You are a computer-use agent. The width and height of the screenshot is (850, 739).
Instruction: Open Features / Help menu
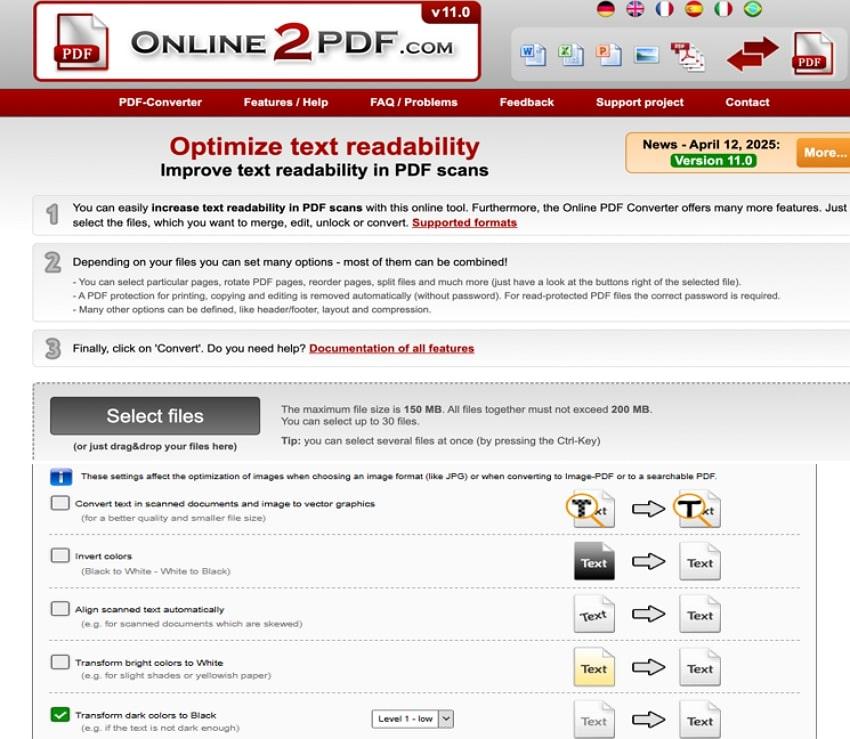click(286, 102)
